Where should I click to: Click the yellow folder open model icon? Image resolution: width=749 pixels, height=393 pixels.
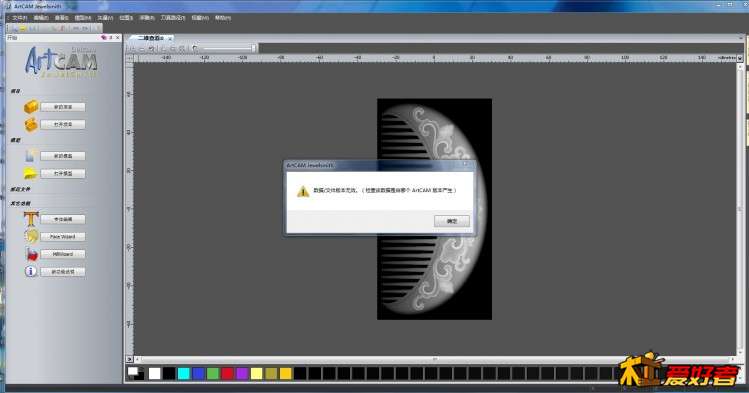coord(31,173)
